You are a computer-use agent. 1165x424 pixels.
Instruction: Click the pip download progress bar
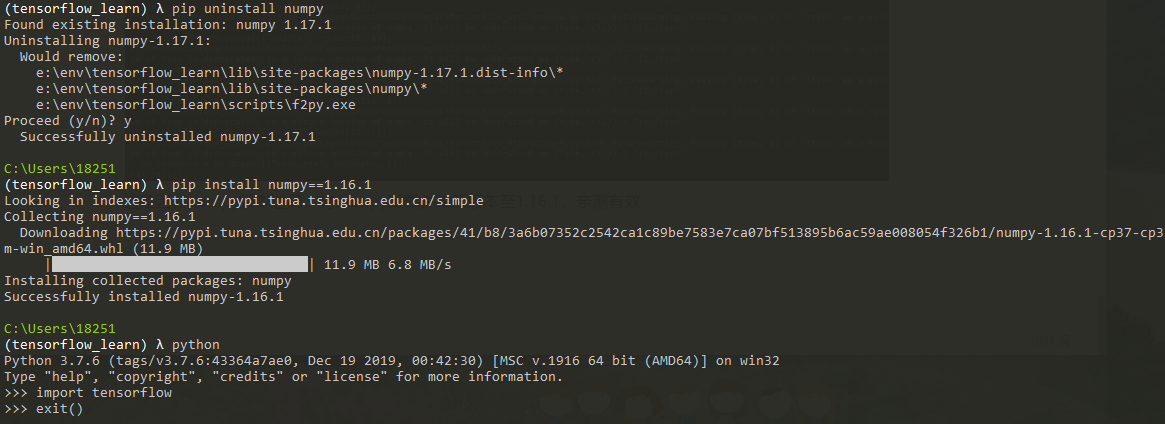click(180, 264)
